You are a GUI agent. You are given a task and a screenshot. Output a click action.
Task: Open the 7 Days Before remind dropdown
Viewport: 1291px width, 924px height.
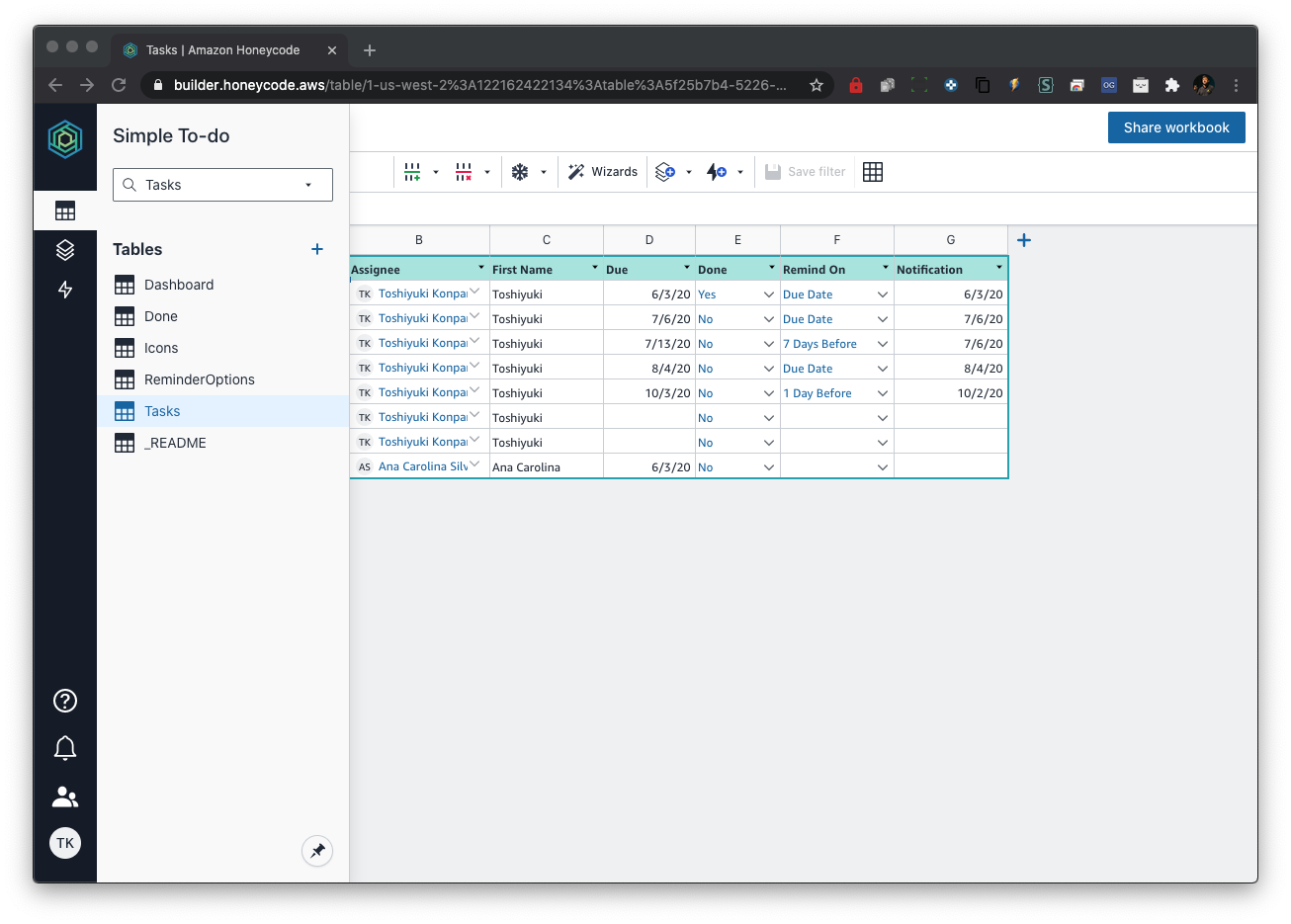tap(883, 344)
